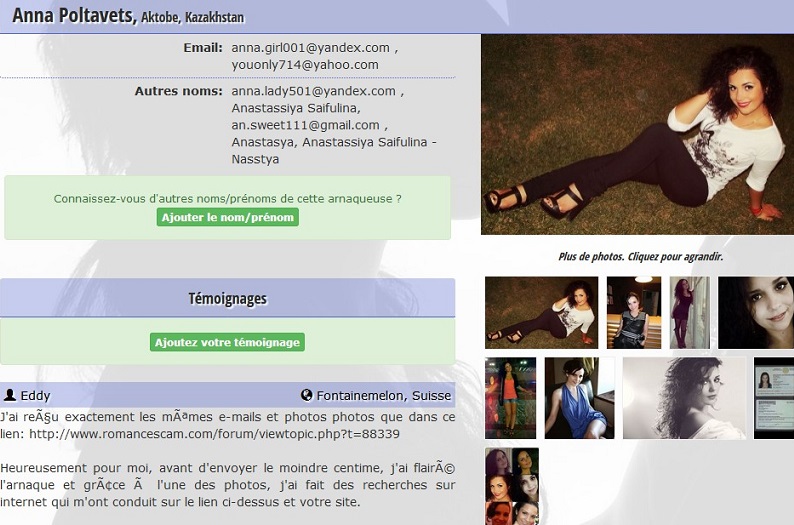Click an.sweet111@gmail.com text
The image size is (794, 525).
(x=305, y=125)
